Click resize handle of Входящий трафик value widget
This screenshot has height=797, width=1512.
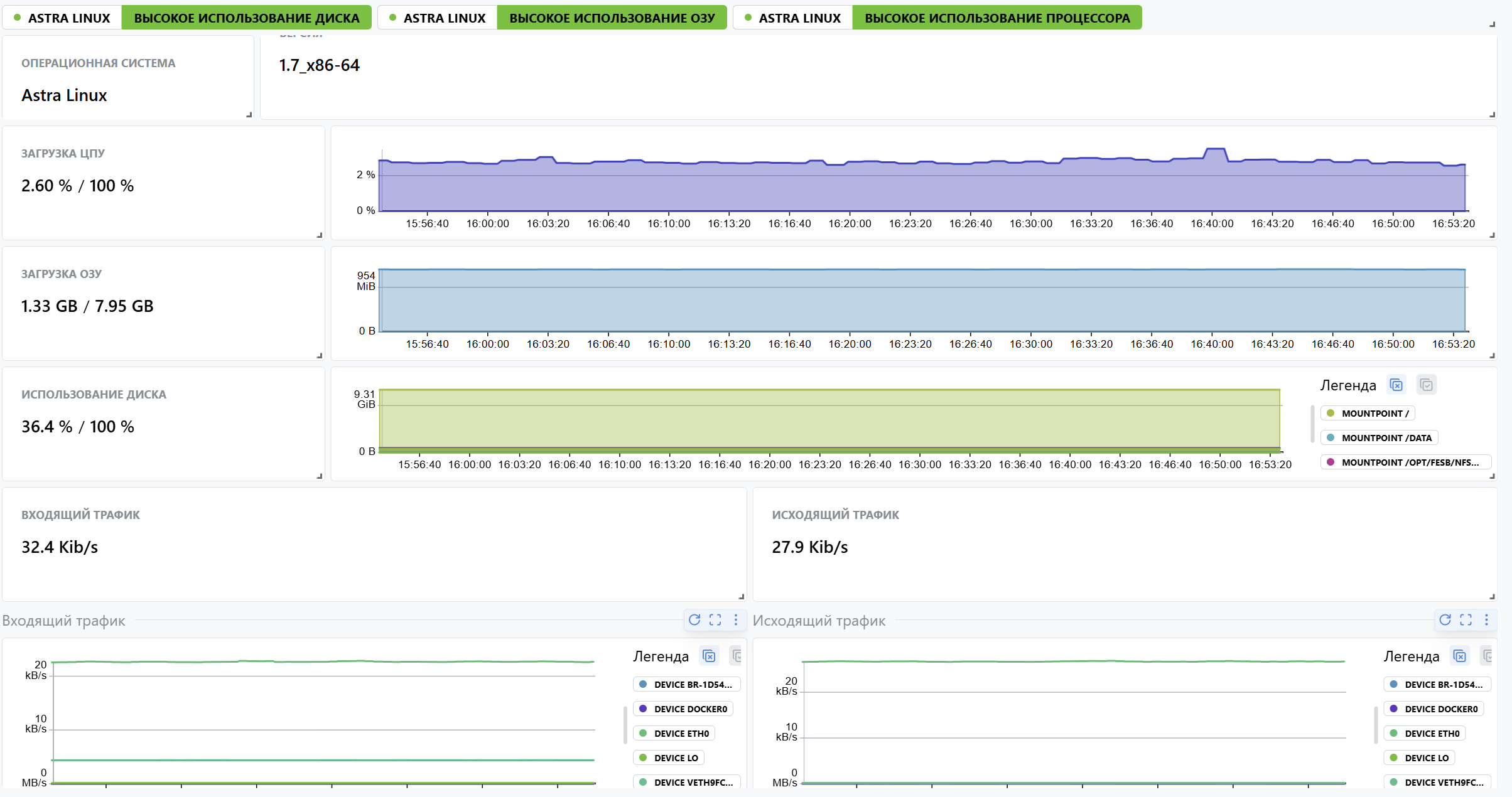coord(742,597)
